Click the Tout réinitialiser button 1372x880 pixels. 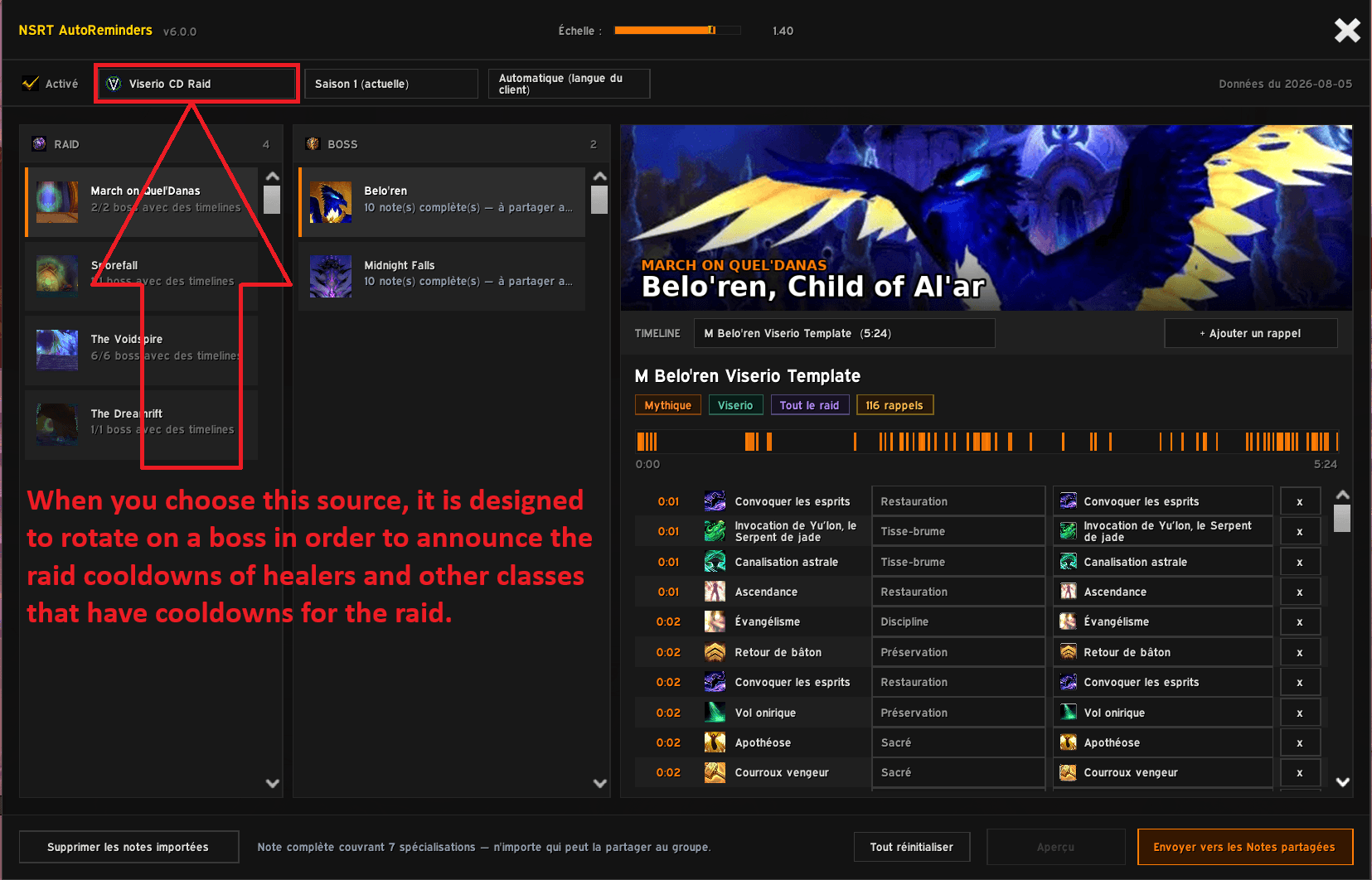coord(912,847)
